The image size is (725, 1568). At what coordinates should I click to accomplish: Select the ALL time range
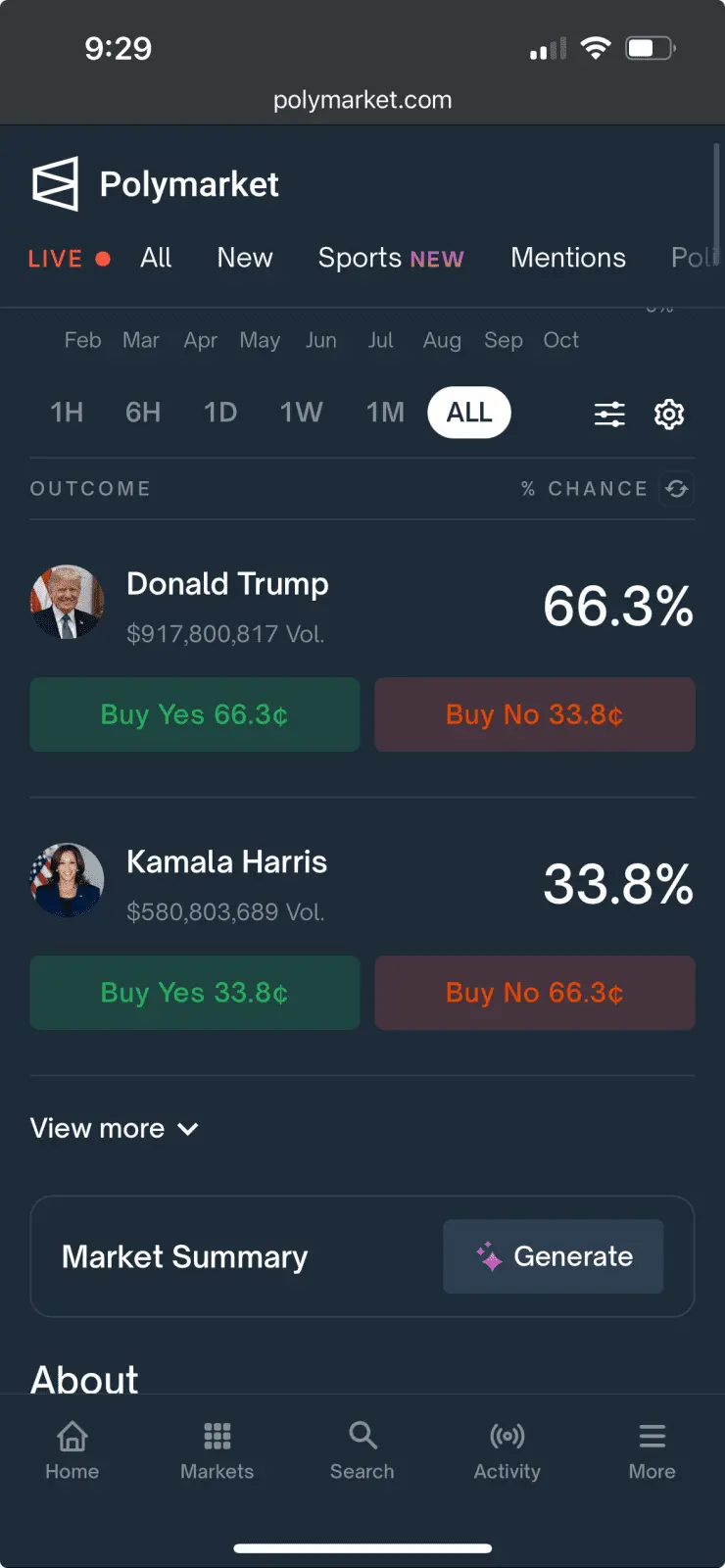coord(469,413)
